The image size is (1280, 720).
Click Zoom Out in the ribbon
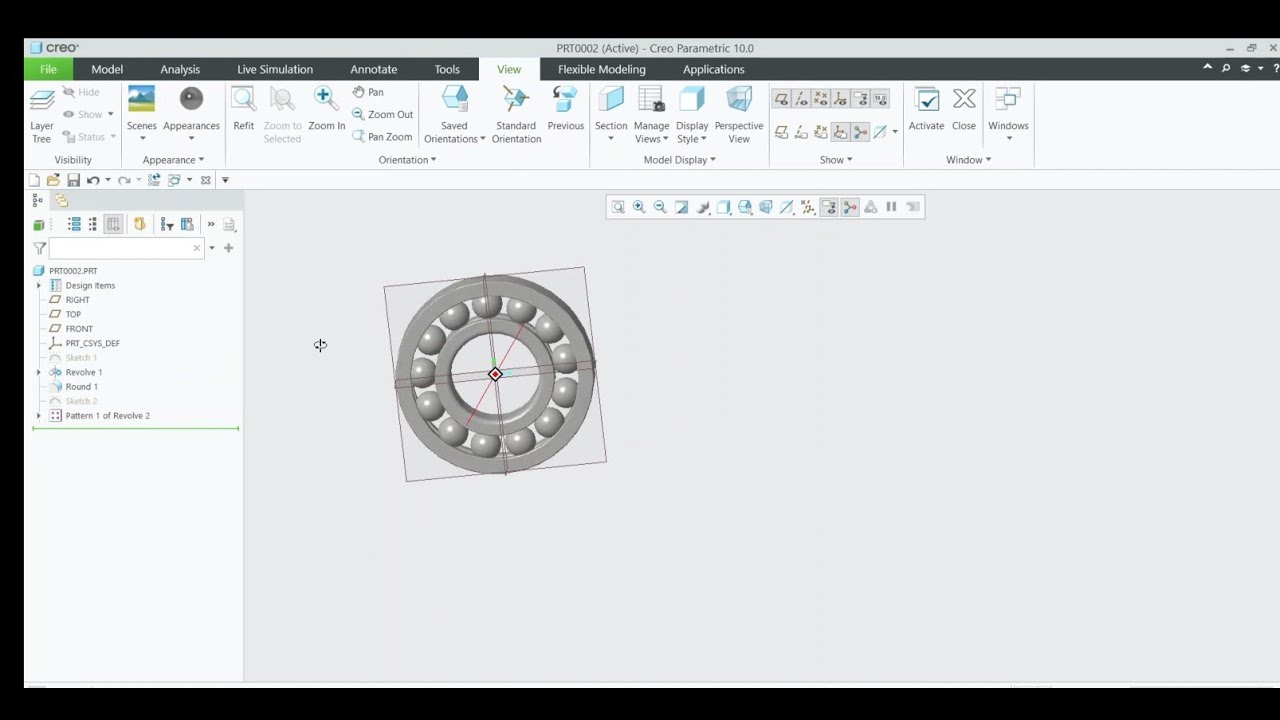[382, 114]
